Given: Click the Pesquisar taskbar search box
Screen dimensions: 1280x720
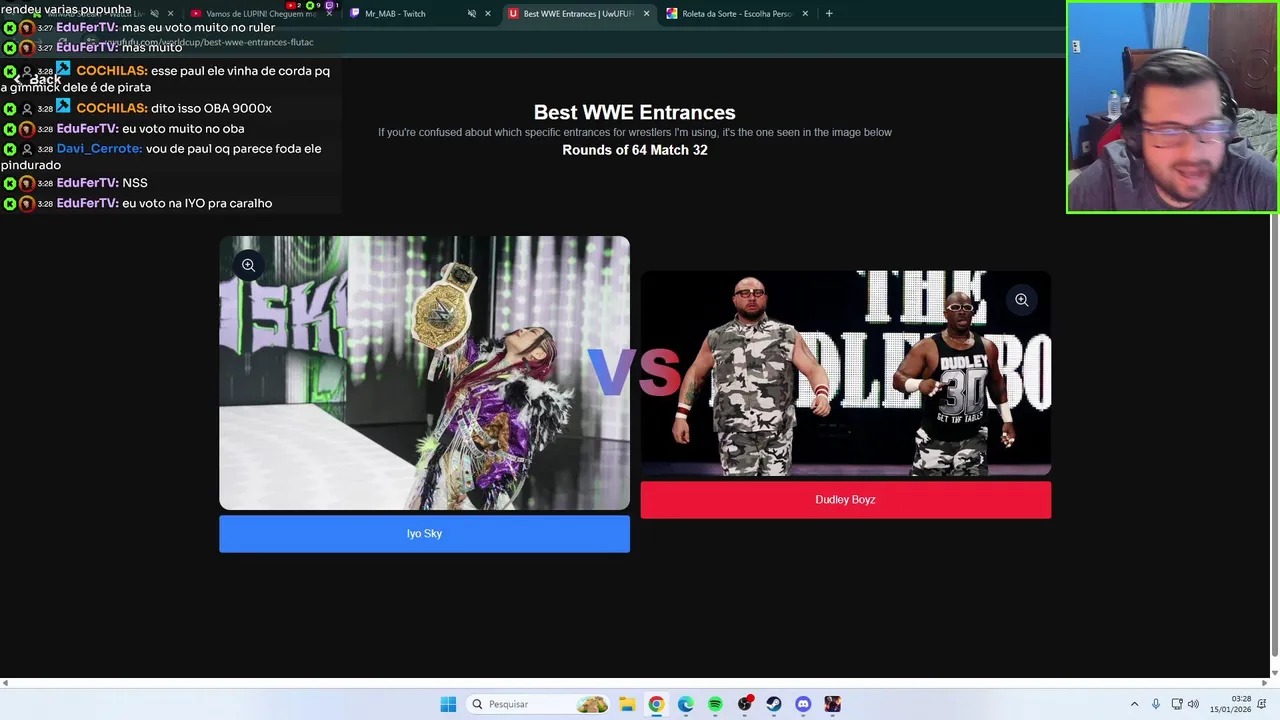Looking at the screenshot, I should point(538,704).
